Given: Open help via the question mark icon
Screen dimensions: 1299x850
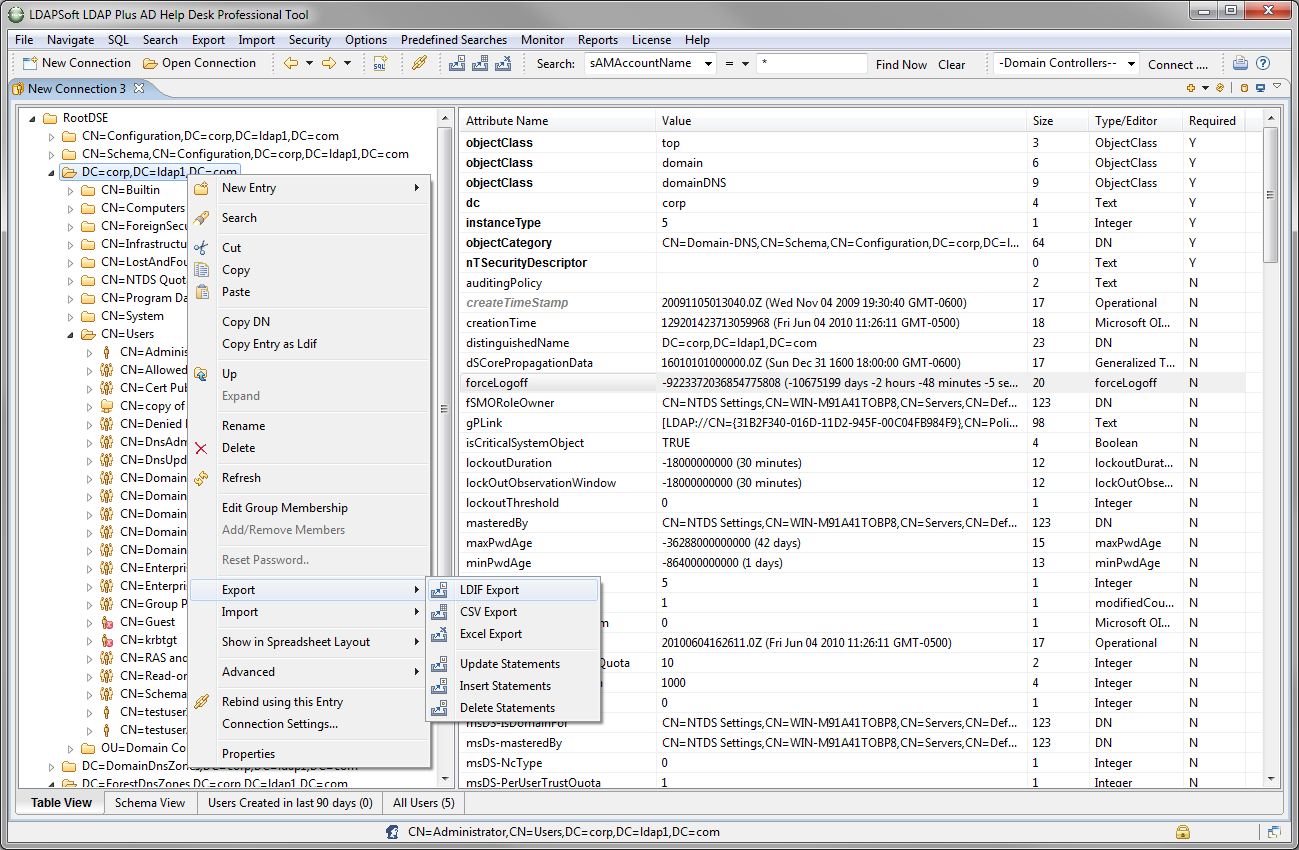Looking at the screenshot, I should click(1263, 63).
